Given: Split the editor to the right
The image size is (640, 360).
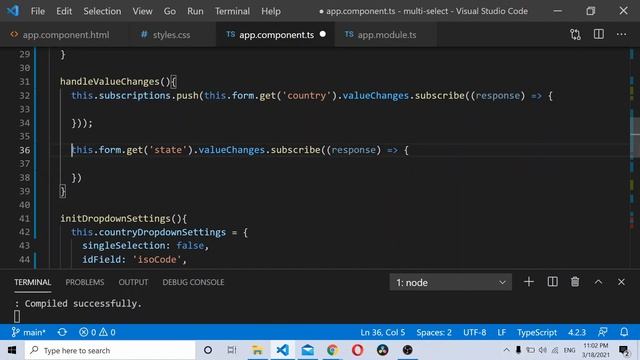Looking at the screenshot, I should [598, 34].
